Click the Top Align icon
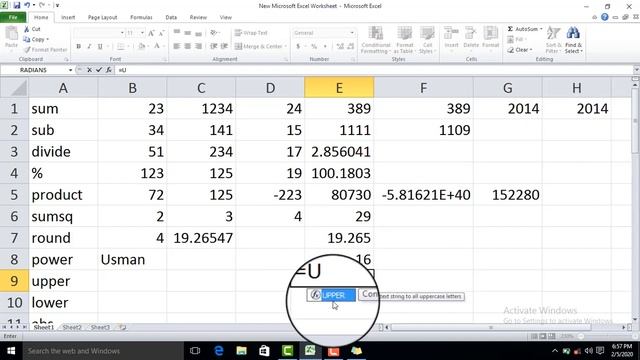The height and width of the screenshot is (360, 640). point(177,32)
